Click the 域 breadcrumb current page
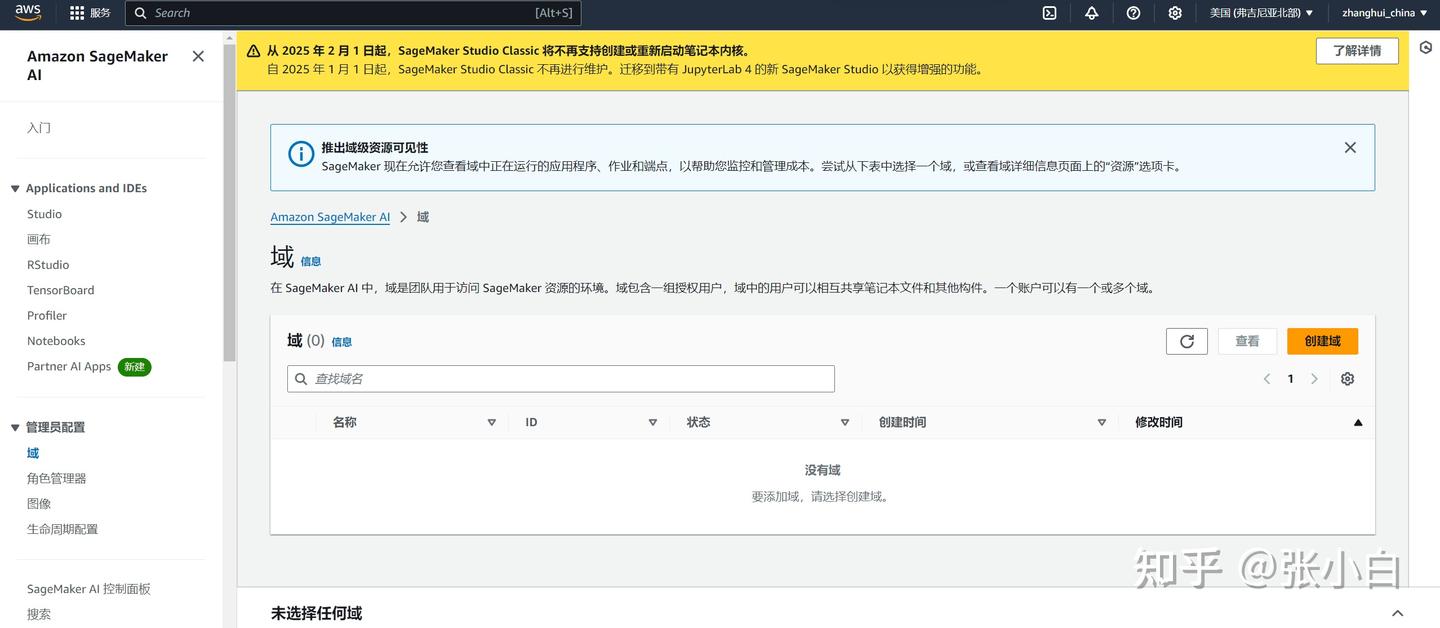 click(423, 217)
